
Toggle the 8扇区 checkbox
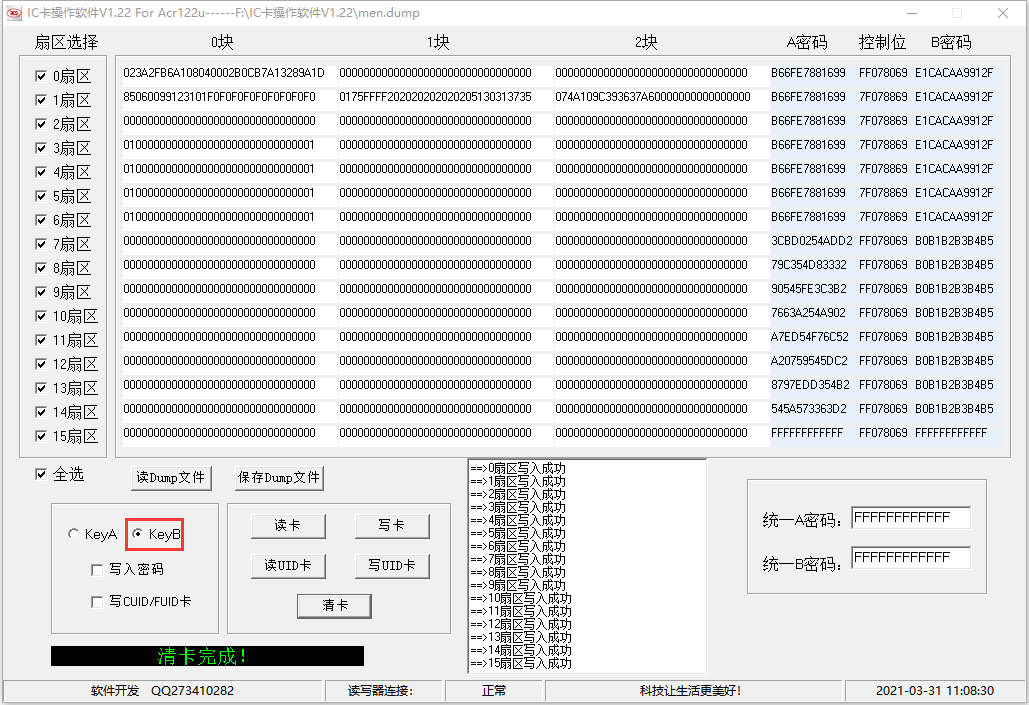pyautogui.click(x=41, y=268)
